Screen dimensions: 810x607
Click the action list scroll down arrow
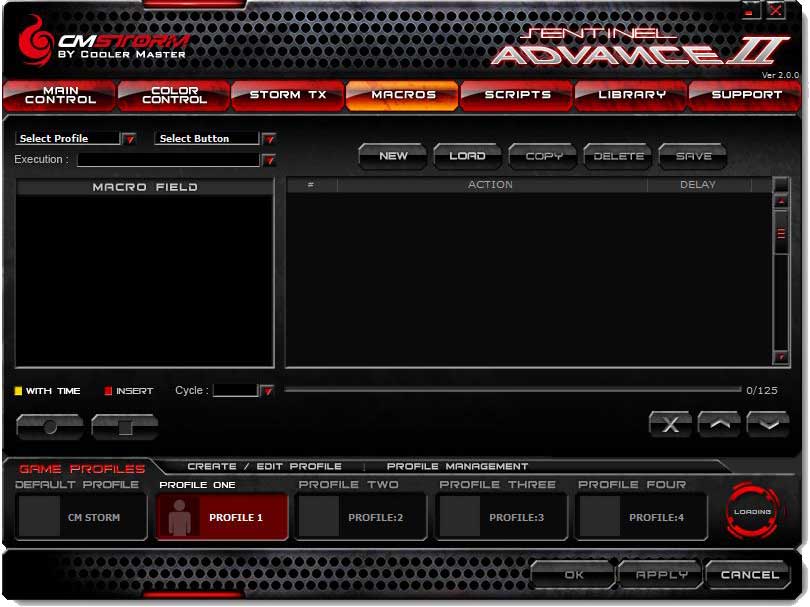click(781, 357)
